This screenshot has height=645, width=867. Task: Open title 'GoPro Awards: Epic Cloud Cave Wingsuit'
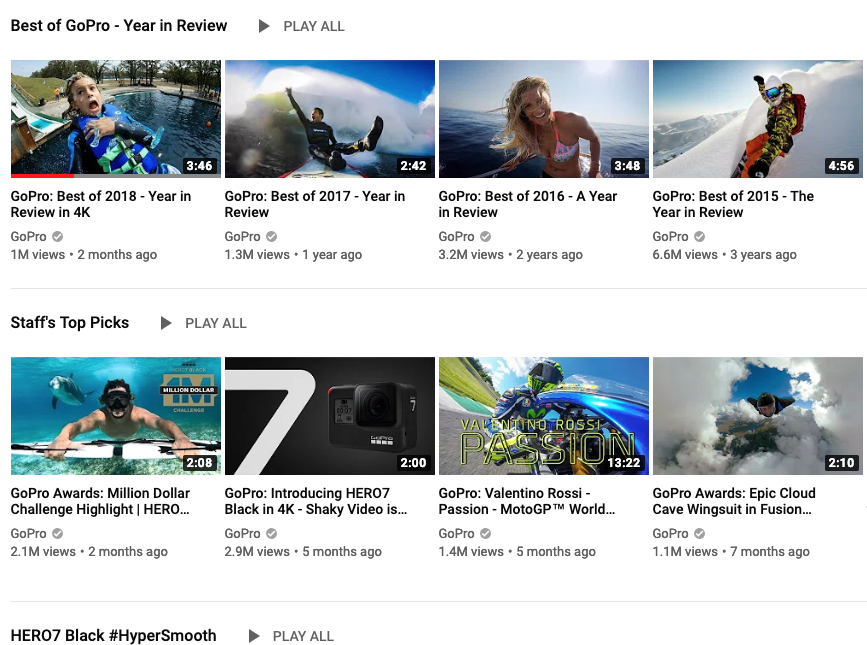click(734, 501)
